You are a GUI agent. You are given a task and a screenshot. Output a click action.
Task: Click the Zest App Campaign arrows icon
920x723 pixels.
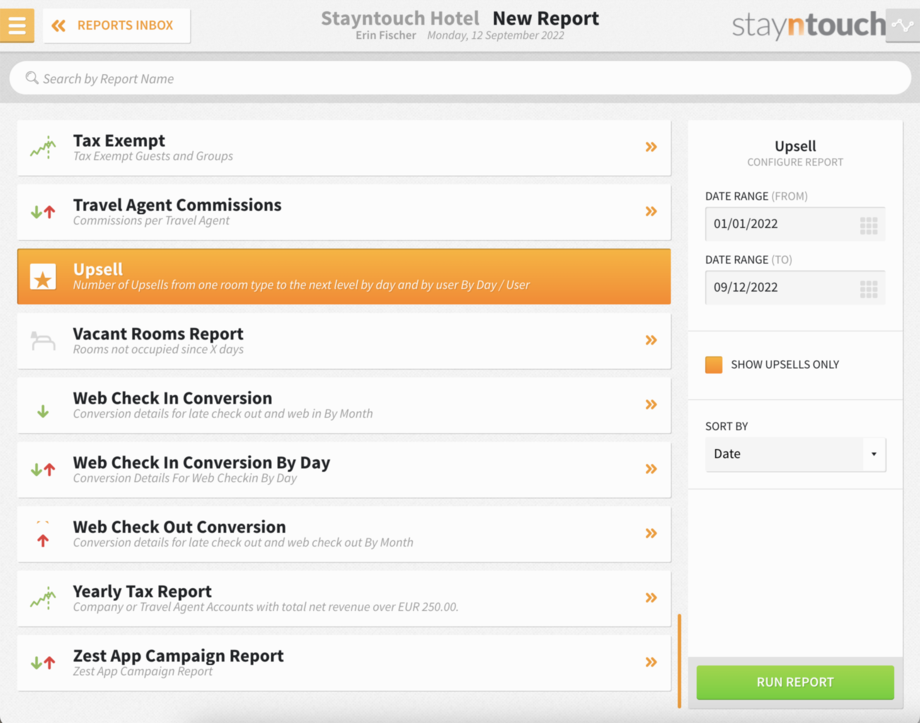[43, 663]
